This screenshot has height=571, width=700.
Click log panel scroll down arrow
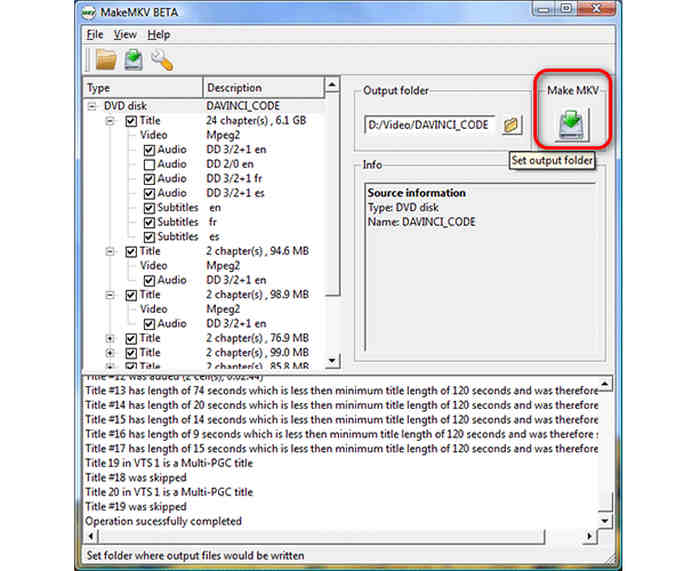[x=604, y=521]
